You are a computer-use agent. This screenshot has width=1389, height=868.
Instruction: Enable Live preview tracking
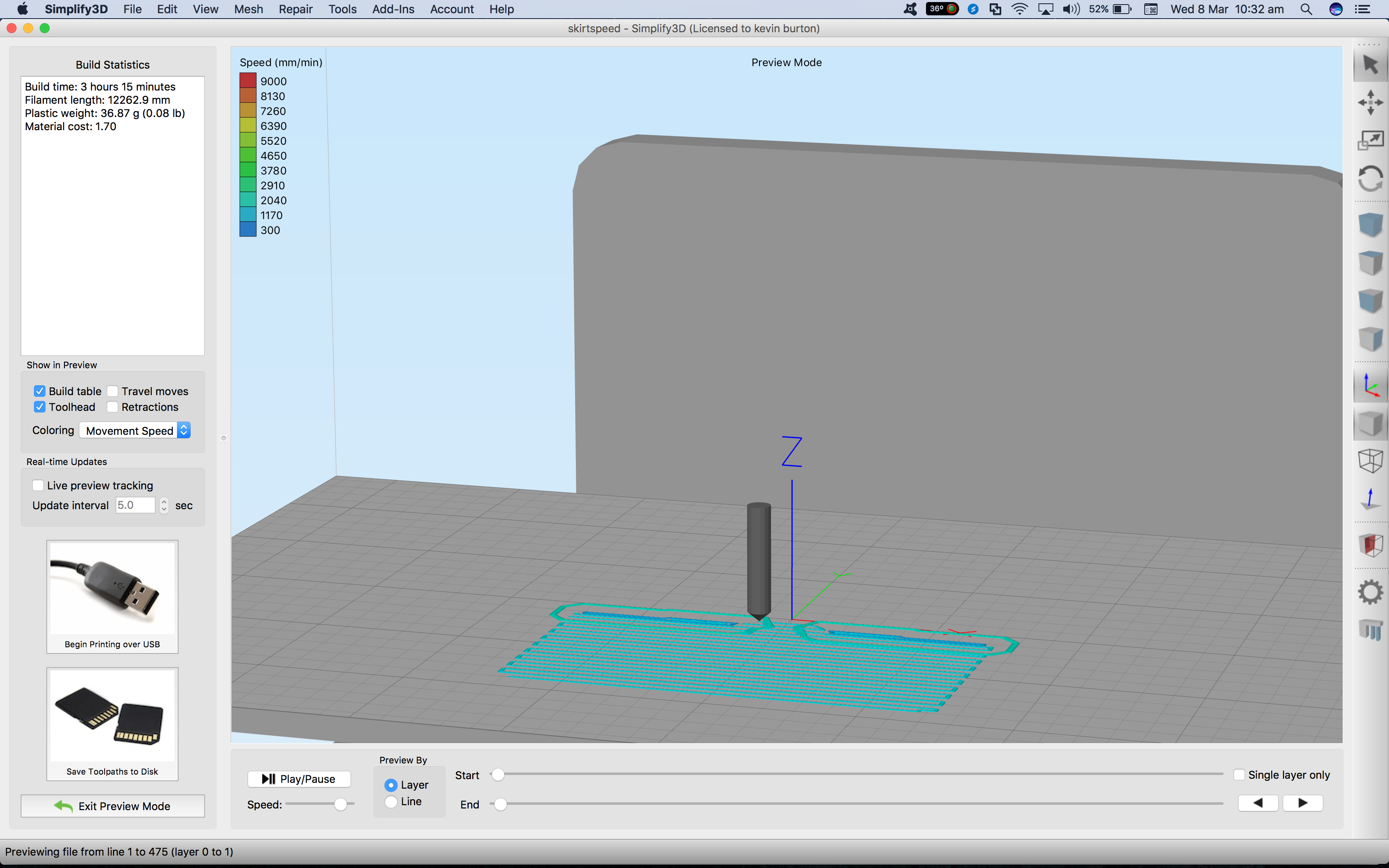[38, 486]
